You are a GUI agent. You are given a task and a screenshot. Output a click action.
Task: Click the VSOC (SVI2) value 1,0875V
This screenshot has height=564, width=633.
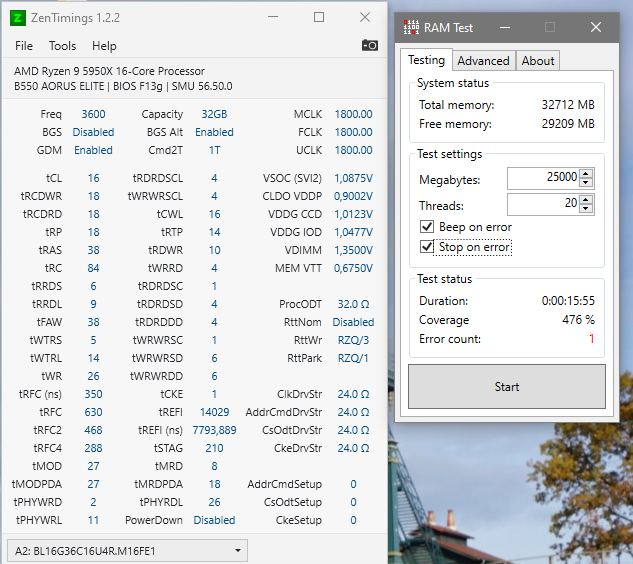(x=353, y=178)
